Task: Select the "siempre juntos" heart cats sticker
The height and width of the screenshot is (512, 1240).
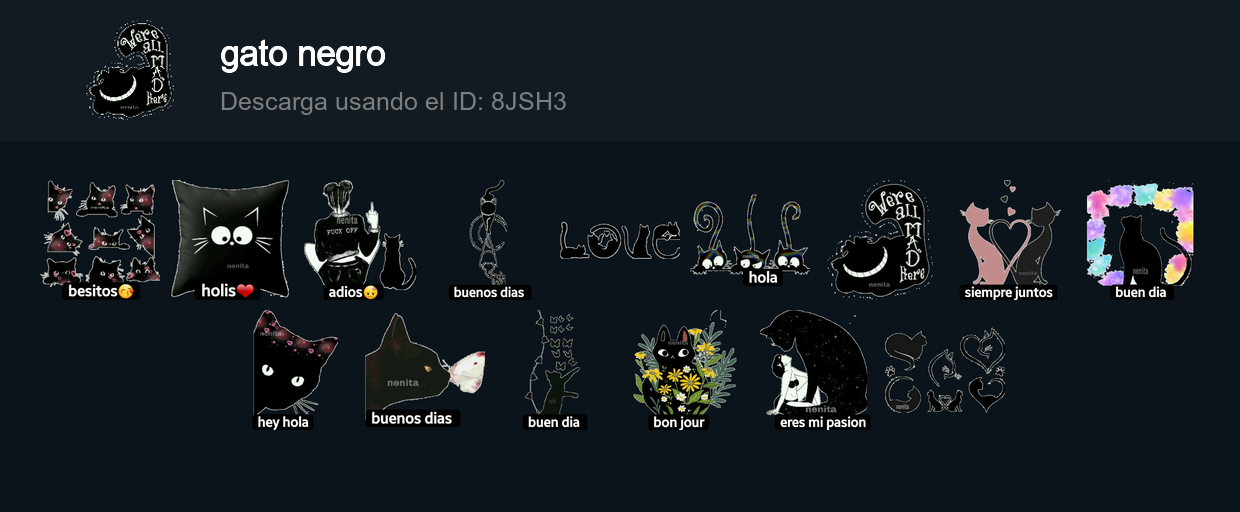Action: coord(1009,240)
